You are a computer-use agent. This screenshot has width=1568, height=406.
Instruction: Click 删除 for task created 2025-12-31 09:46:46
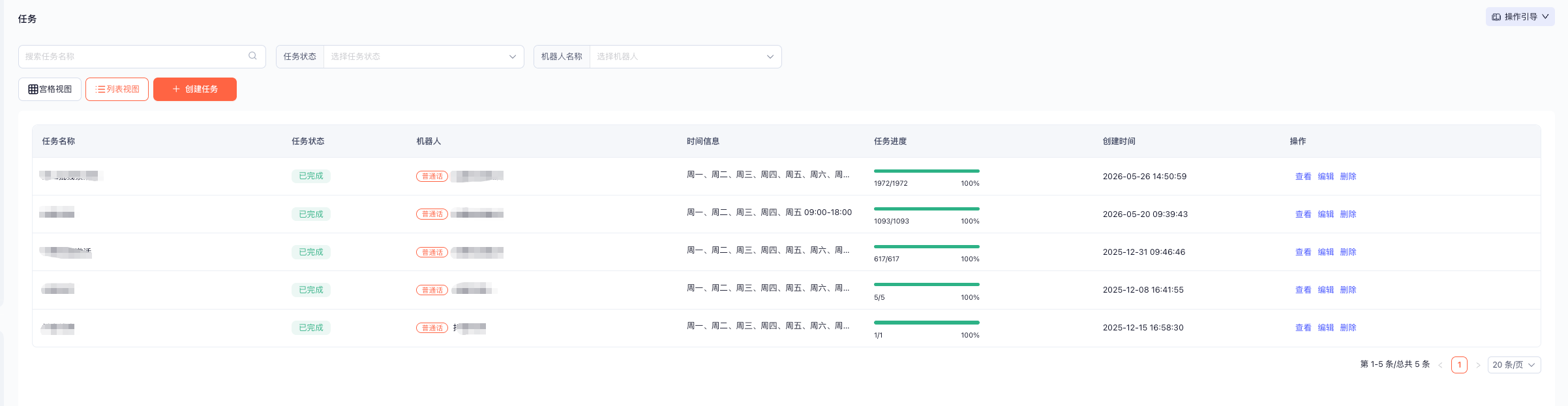click(1348, 252)
